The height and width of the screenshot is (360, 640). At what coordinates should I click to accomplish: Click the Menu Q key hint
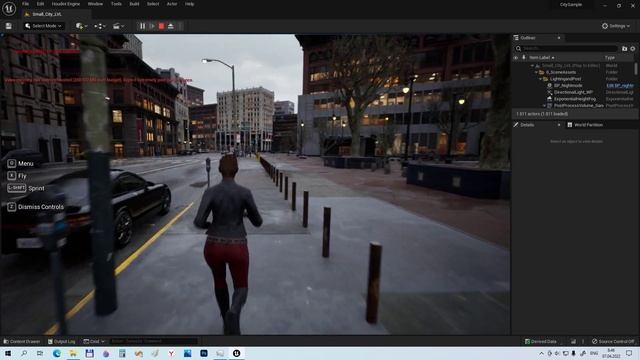pos(20,163)
